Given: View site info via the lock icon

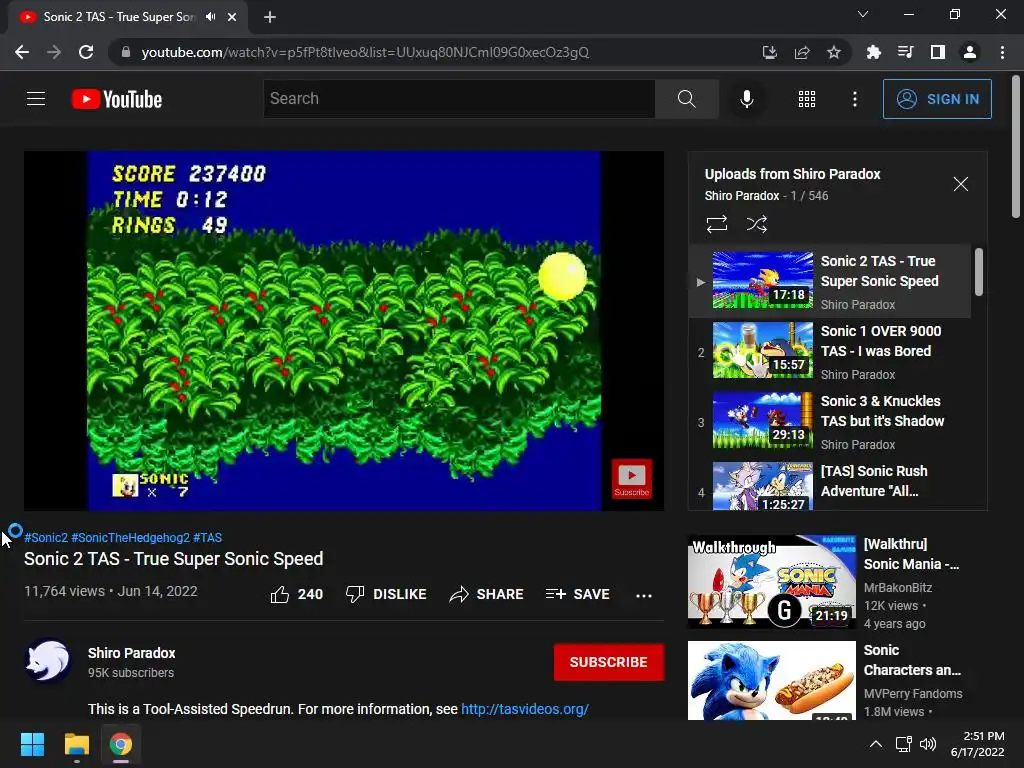Looking at the screenshot, I should 126,52.
